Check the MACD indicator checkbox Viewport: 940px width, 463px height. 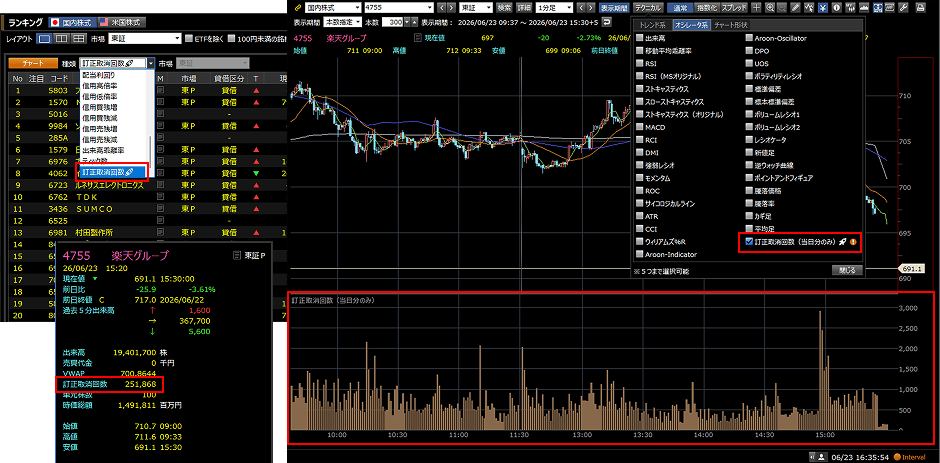click(640, 127)
